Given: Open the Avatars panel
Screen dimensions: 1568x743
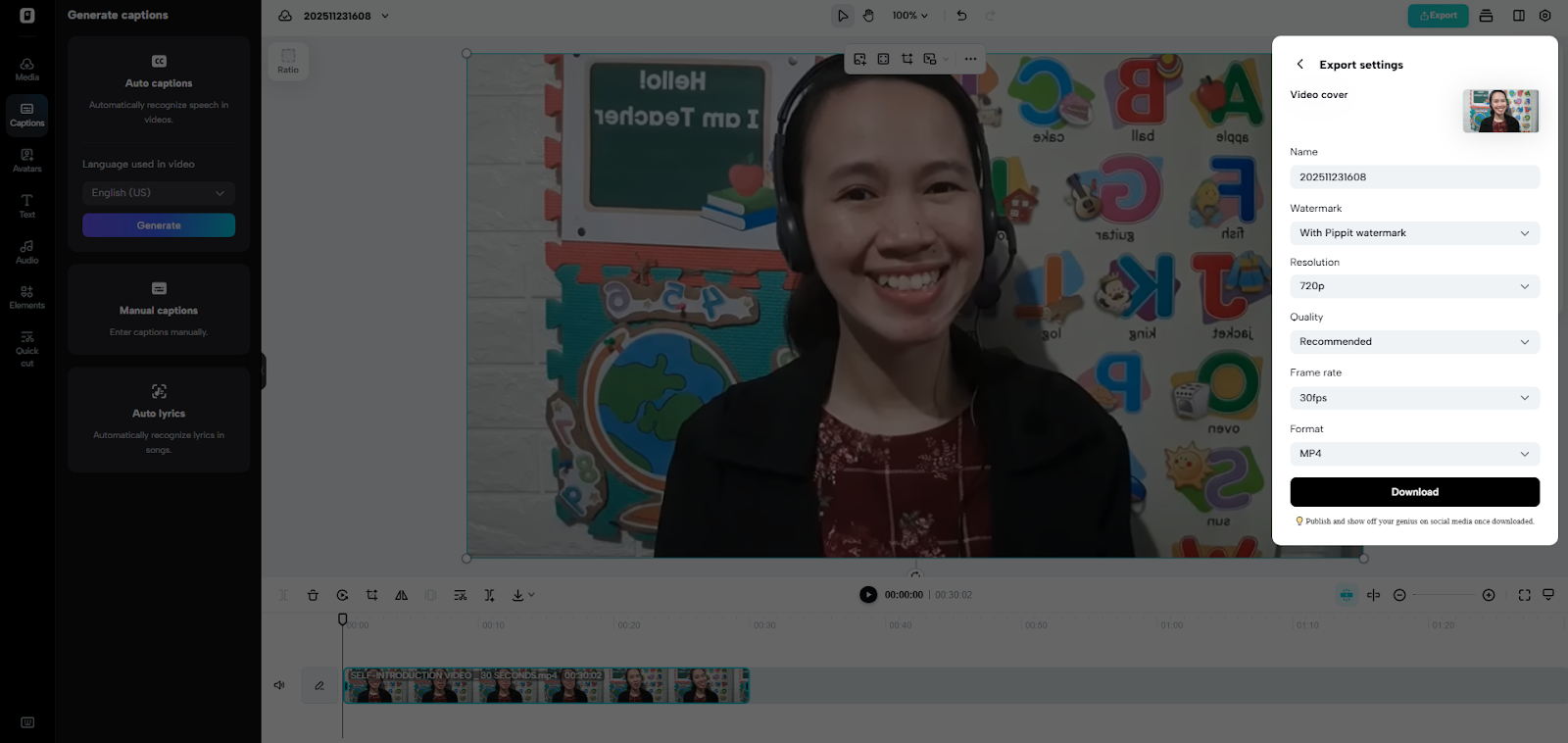Looking at the screenshot, I should click(27, 161).
